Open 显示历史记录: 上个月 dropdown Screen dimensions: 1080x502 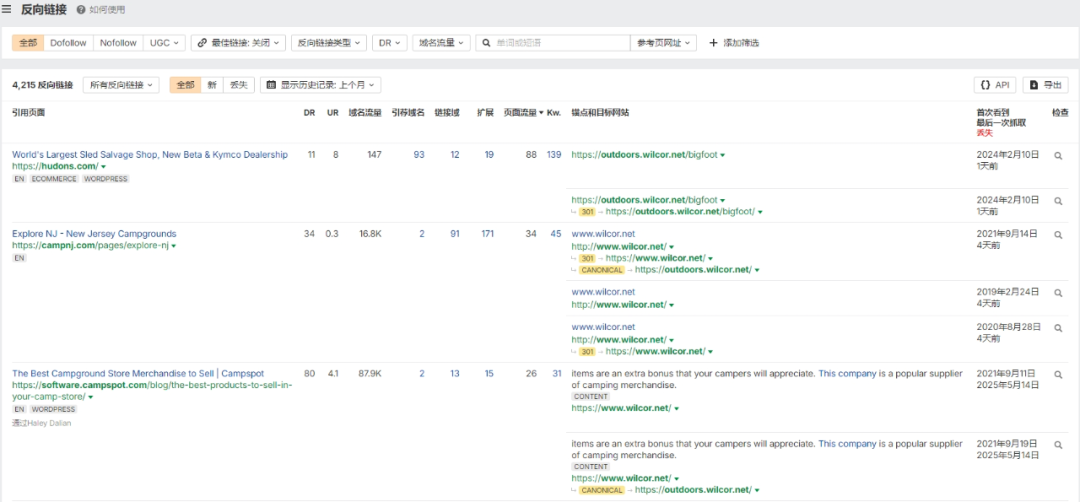(x=320, y=85)
